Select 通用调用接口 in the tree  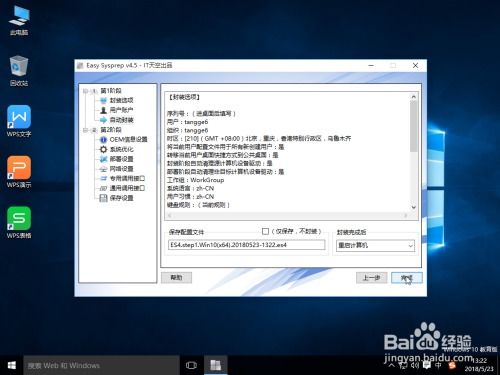click(123, 188)
